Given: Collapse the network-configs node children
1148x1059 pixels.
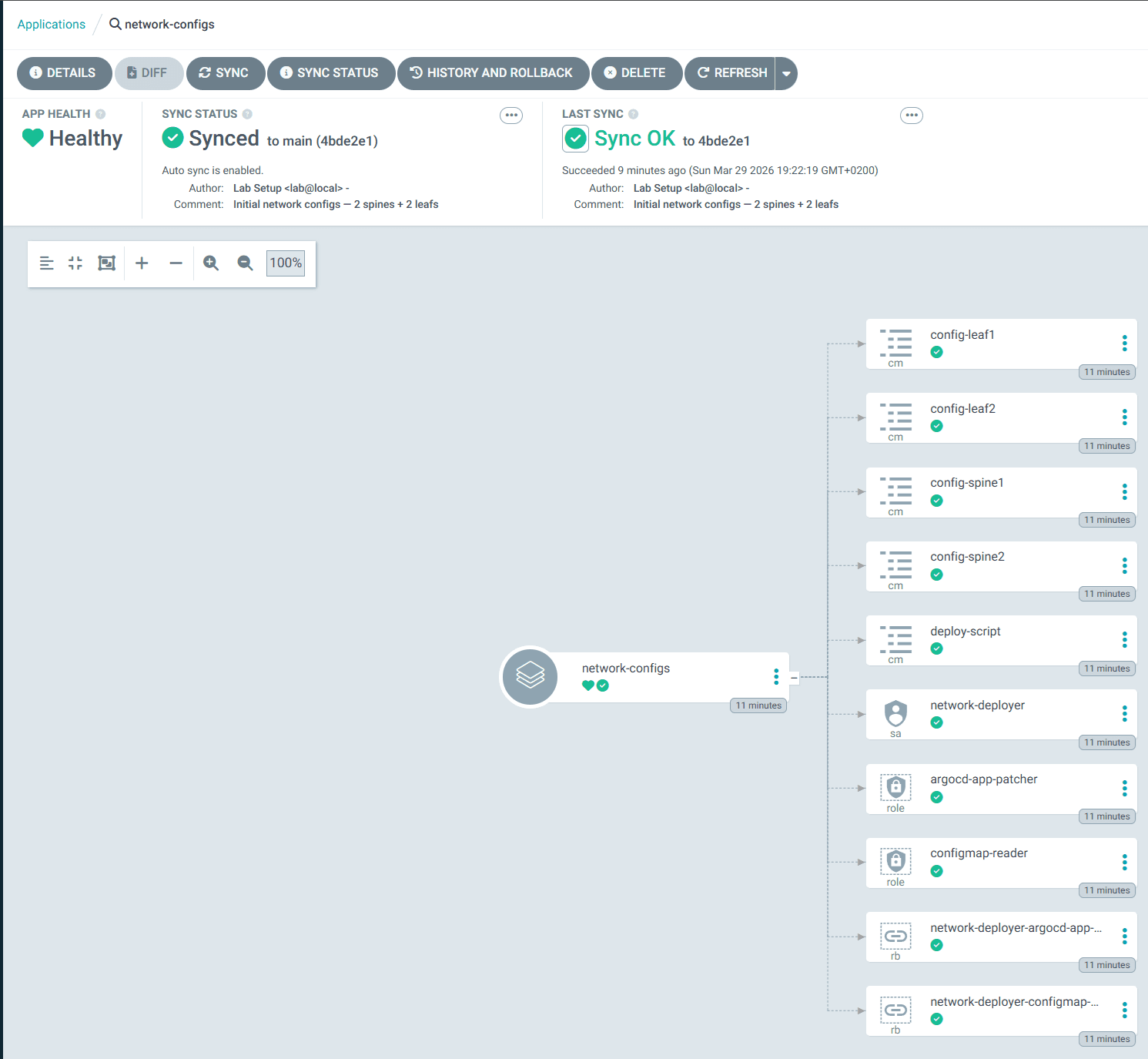Looking at the screenshot, I should (x=794, y=678).
